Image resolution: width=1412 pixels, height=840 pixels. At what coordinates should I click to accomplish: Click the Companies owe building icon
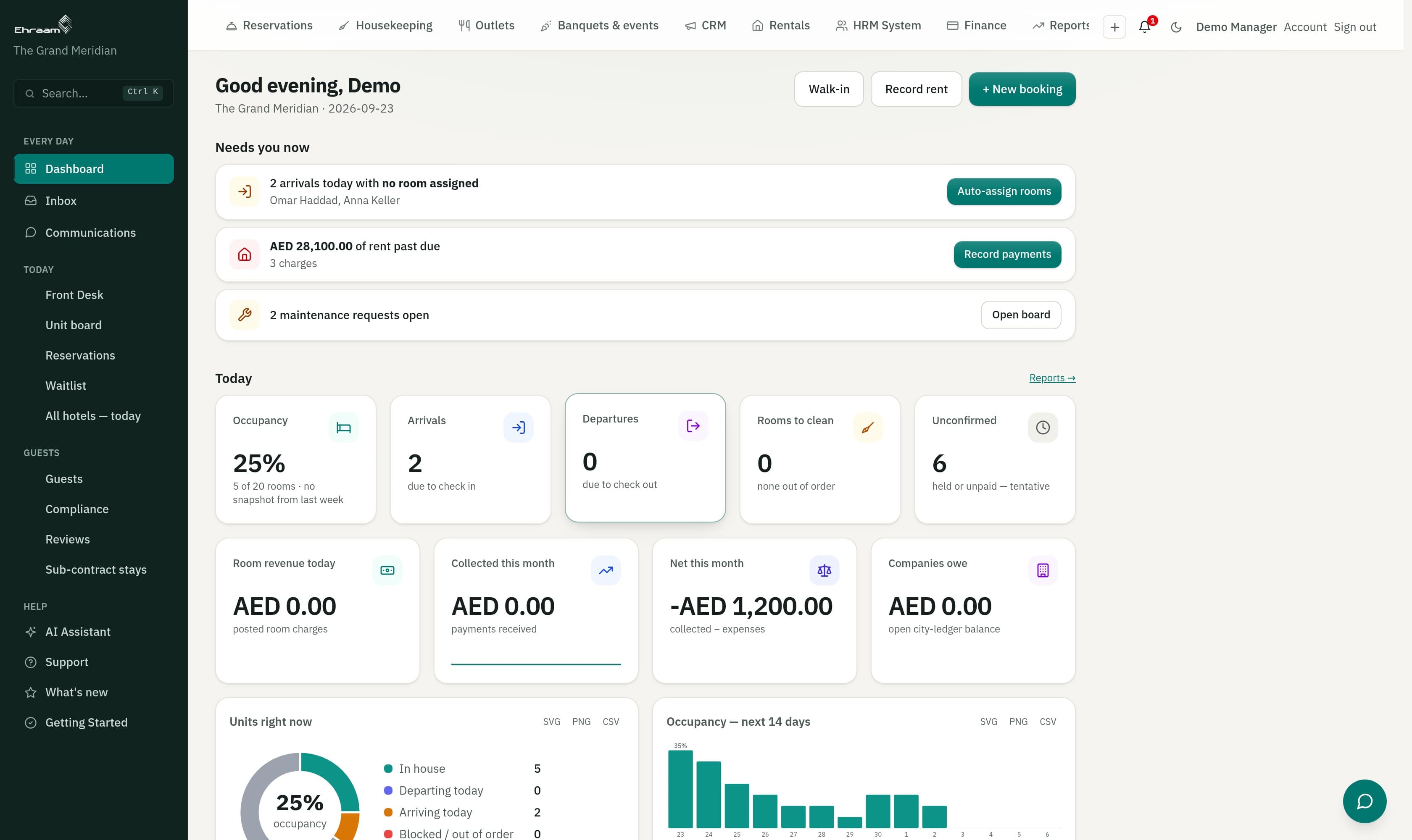[x=1043, y=570]
